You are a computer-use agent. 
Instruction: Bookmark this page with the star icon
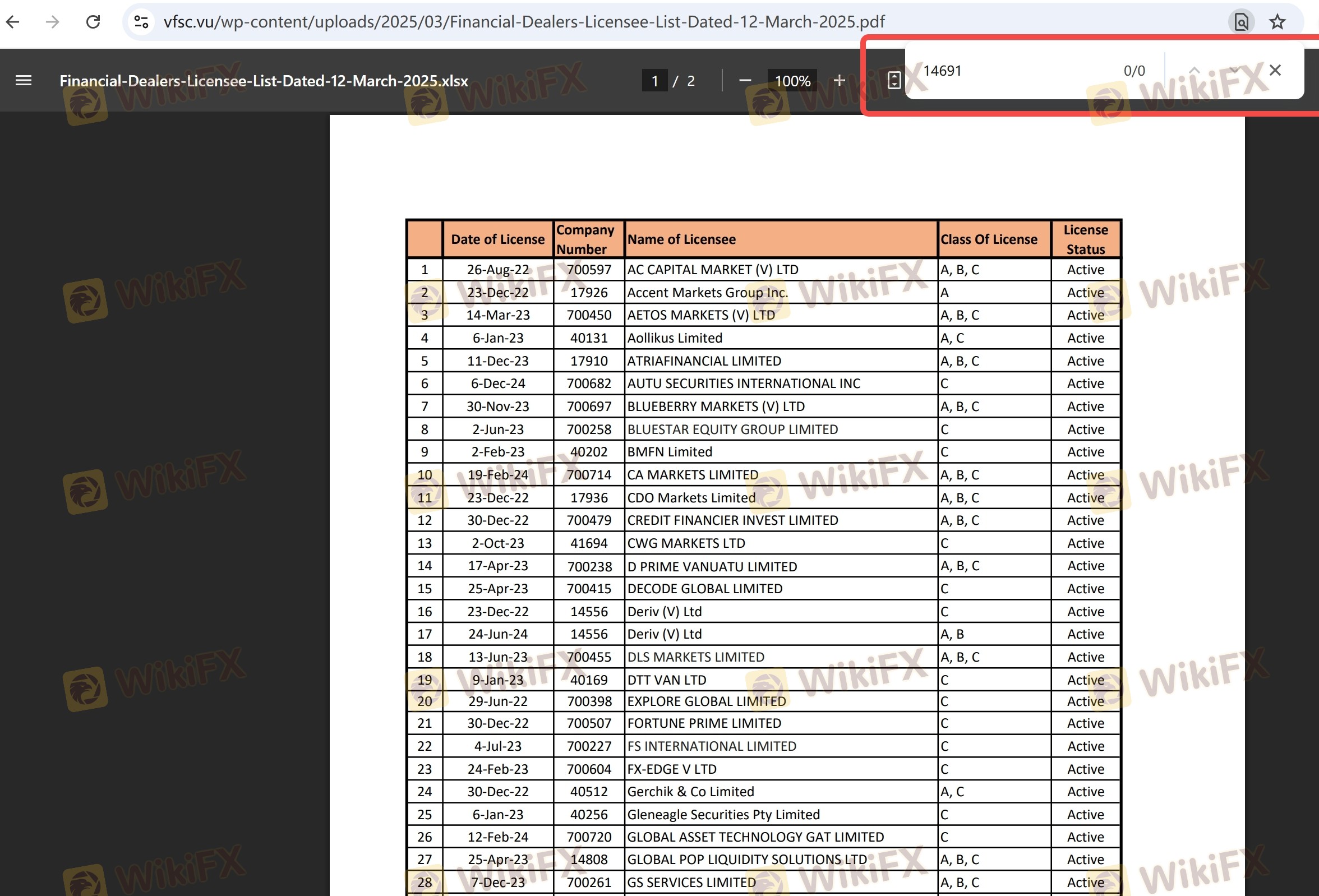click(x=1277, y=22)
